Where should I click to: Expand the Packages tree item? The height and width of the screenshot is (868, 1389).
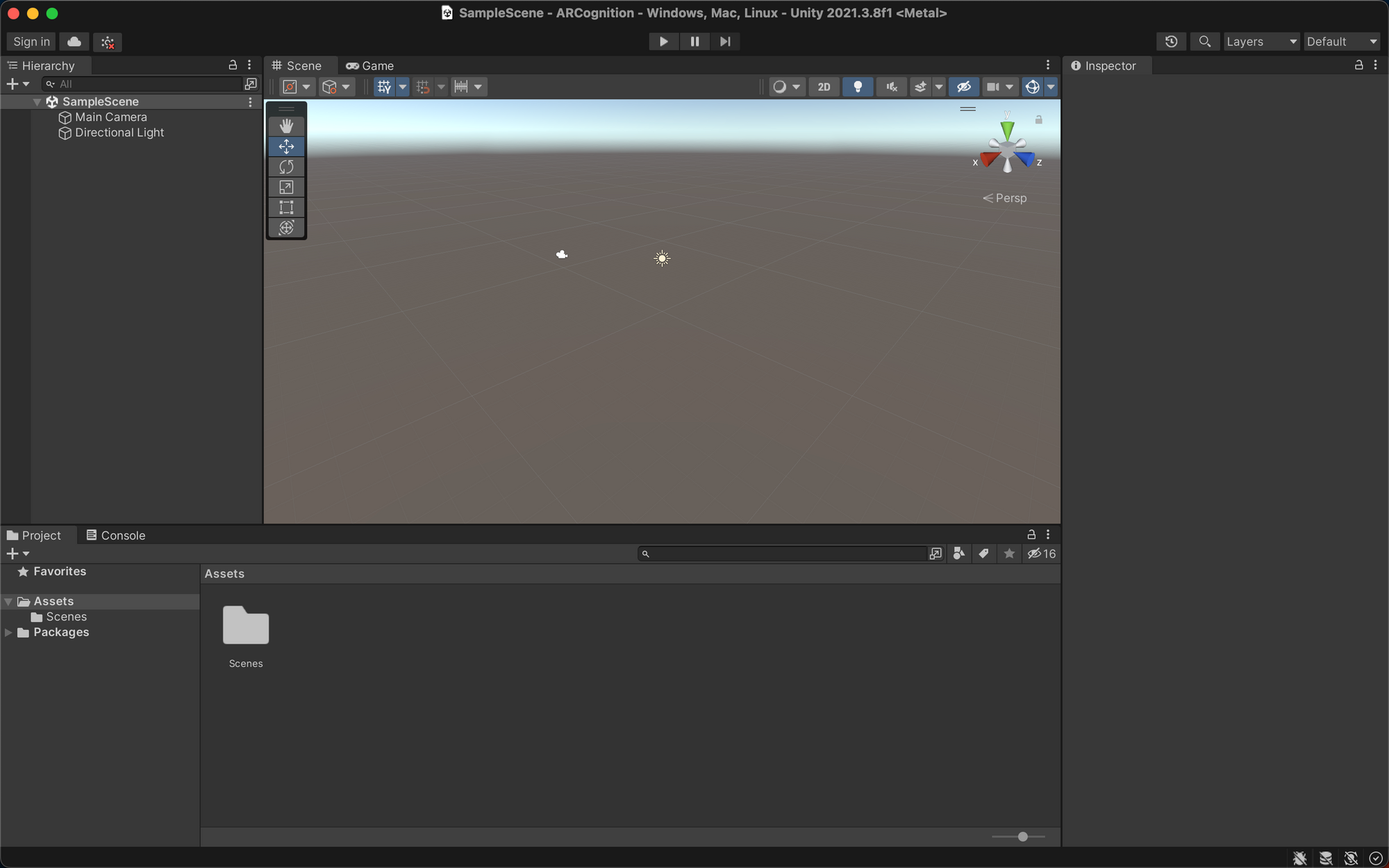click(x=8, y=632)
